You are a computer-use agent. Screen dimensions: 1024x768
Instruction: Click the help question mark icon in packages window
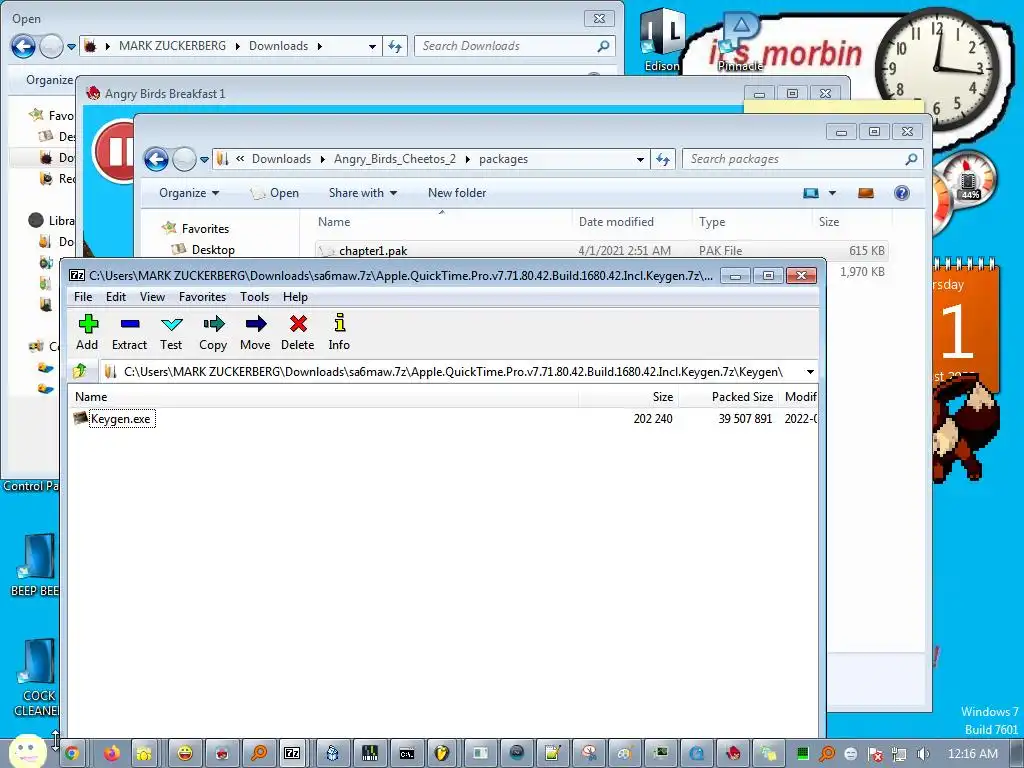click(x=902, y=193)
